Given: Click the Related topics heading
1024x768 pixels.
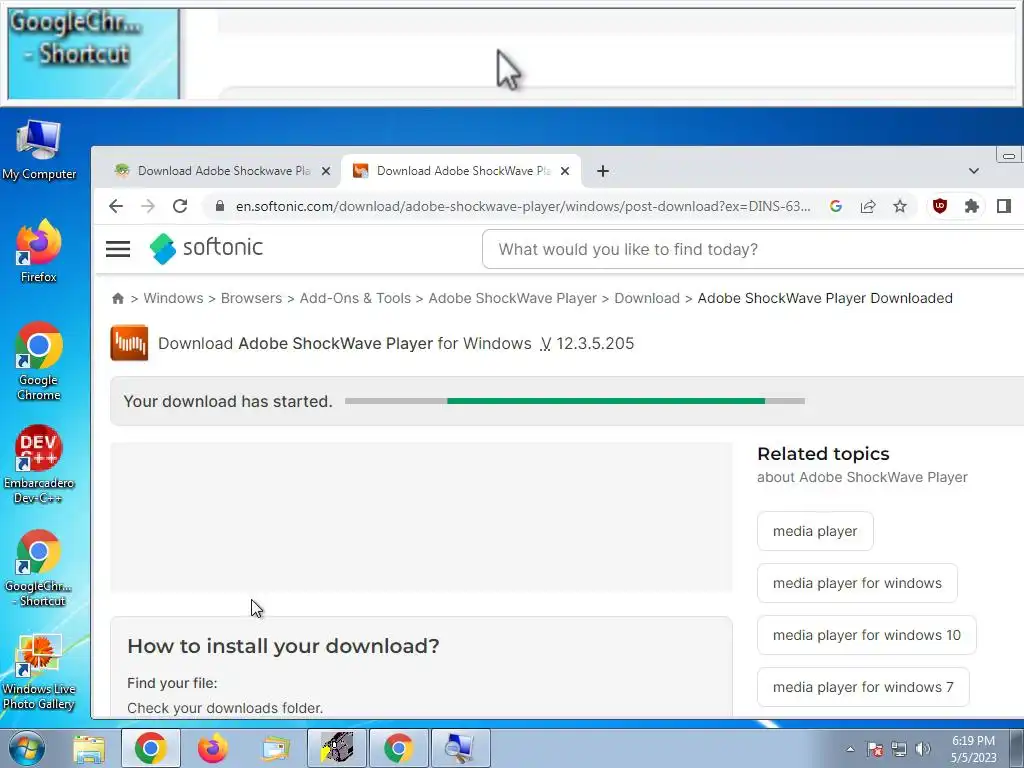Looking at the screenshot, I should click(823, 454).
